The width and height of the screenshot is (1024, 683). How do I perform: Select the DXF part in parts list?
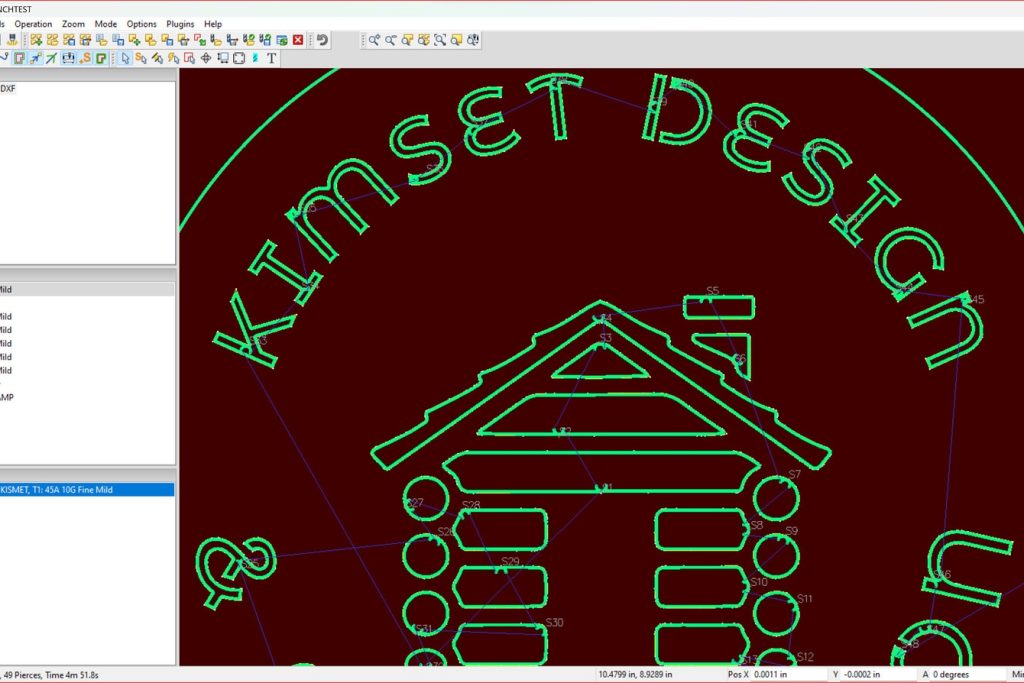8,88
